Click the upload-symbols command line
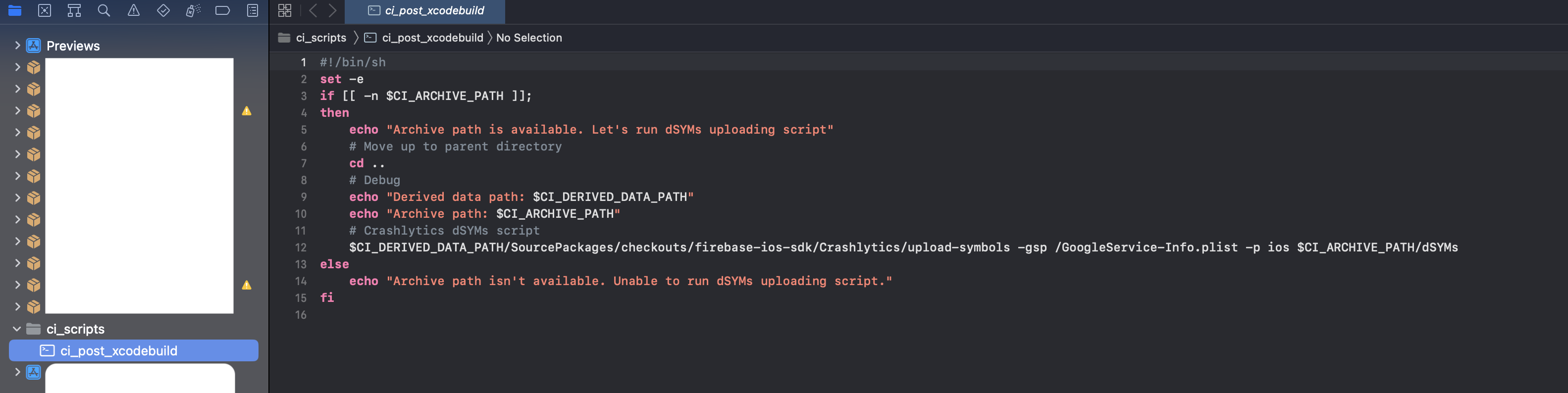The image size is (1568, 393). coord(903,247)
